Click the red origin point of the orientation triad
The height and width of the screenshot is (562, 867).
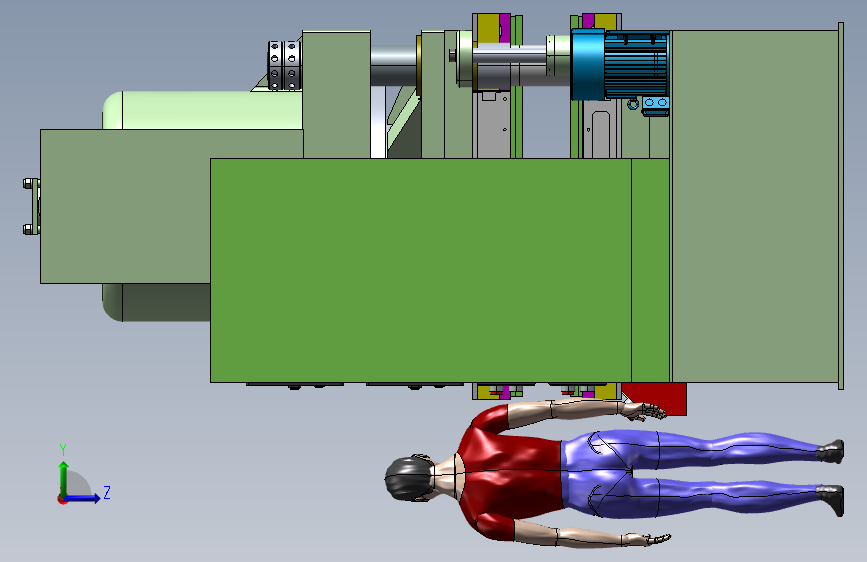pyautogui.click(x=62, y=499)
